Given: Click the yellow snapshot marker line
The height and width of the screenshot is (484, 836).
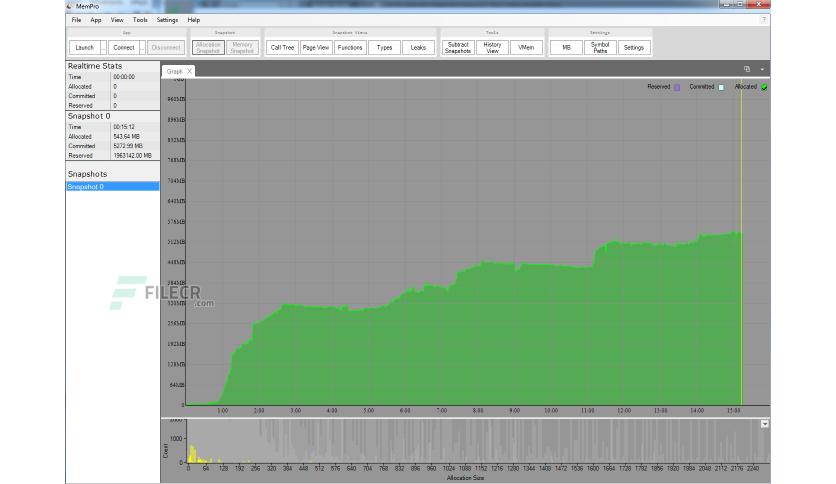Looking at the screenshot, I should [741, 243].
